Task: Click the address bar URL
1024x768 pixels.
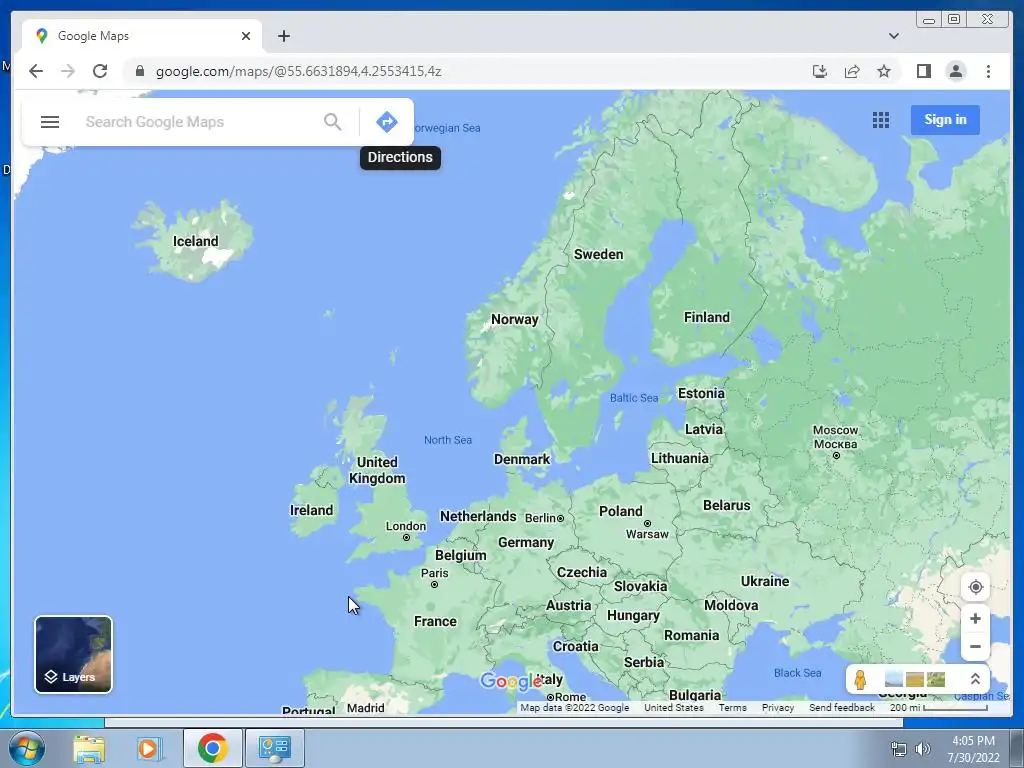Action: pyautogui.click(x=298, y=71)
